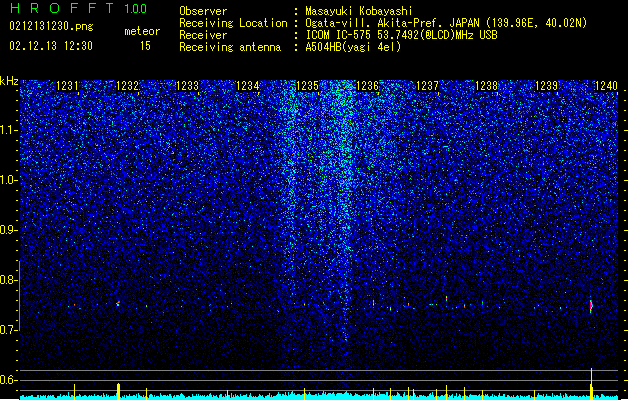This screenshot has height=400, width=629.
Task: Click the 1240 time label
Action: 606,86
